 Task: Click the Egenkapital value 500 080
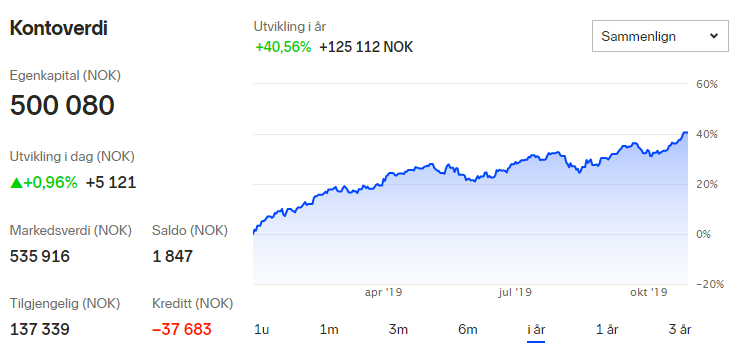(x=62, y=105)
